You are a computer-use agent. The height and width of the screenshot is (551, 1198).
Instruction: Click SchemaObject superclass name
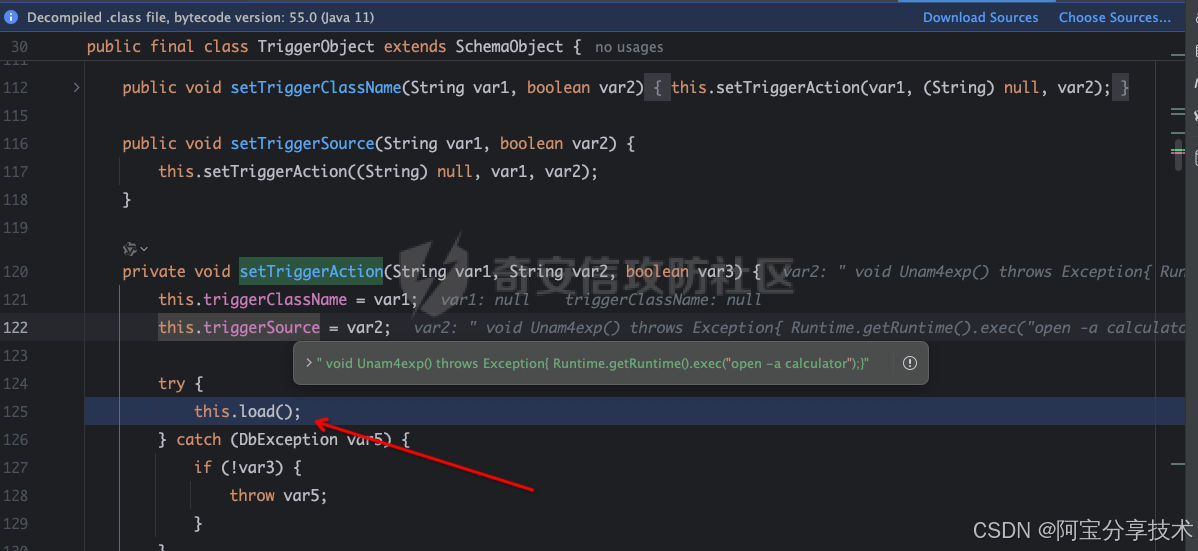(509, 47)
